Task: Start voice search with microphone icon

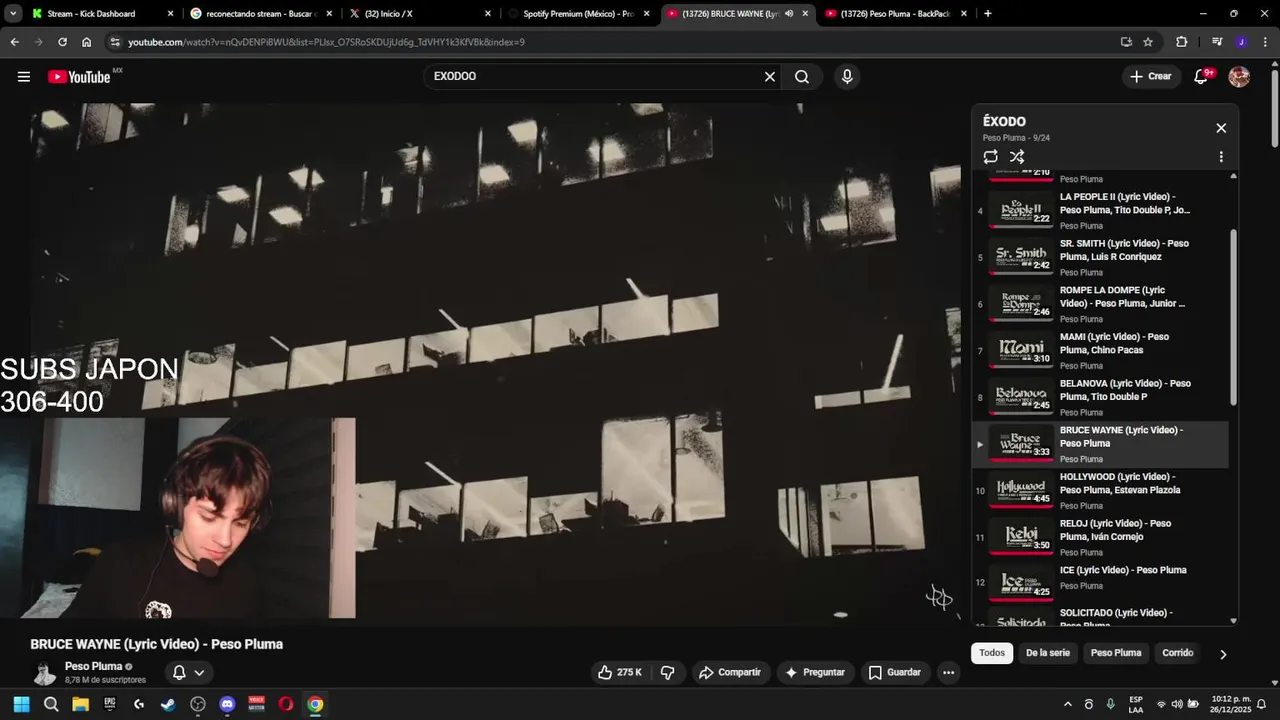Action: 847,77
